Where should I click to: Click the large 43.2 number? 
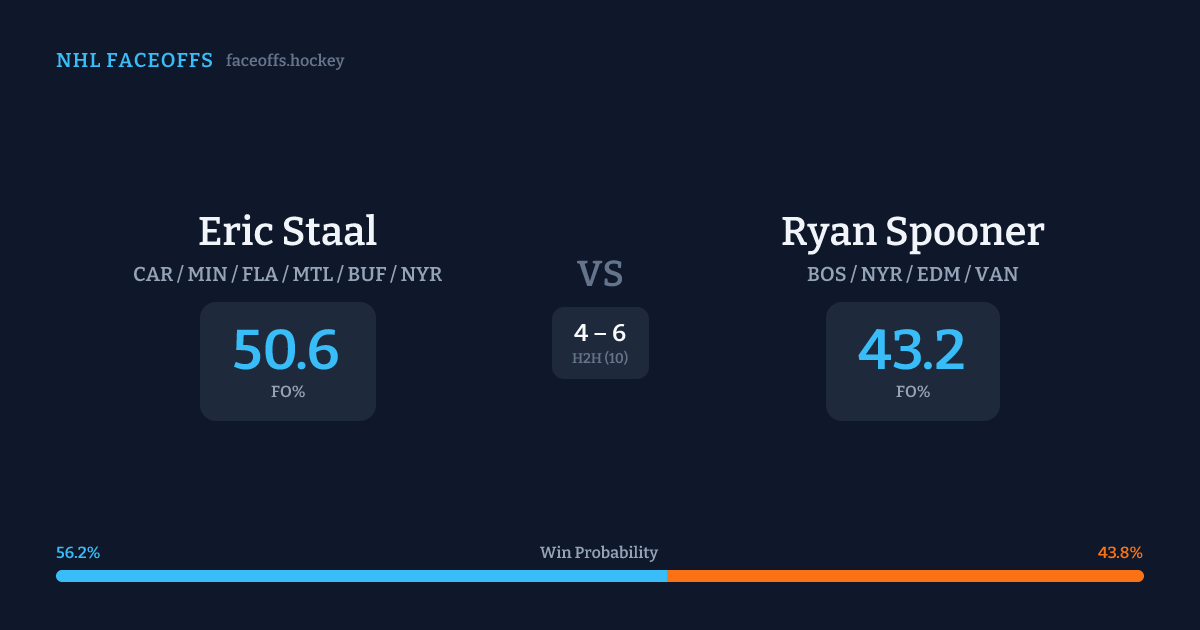coord(912,350)
